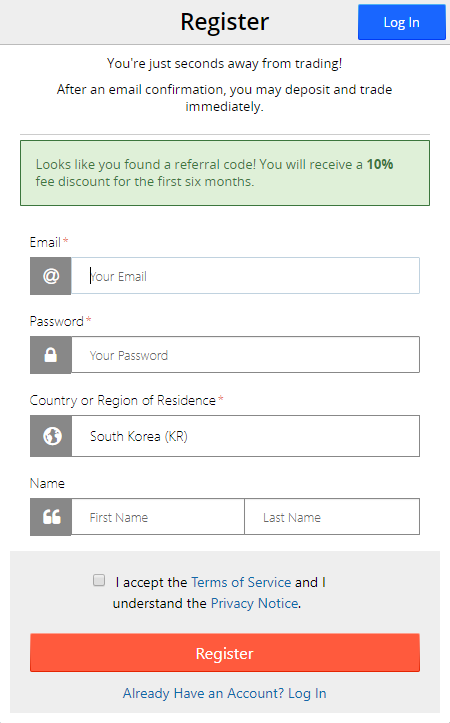Select the Last Name text box
This screenshot has width=450, height=723.
point(332,516)
